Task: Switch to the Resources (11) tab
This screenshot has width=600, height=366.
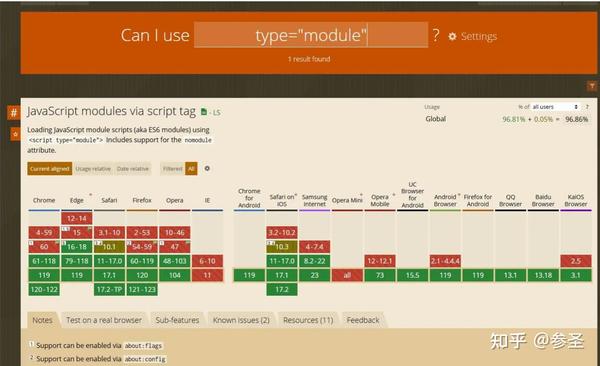Action: click(x=308, y=320)
